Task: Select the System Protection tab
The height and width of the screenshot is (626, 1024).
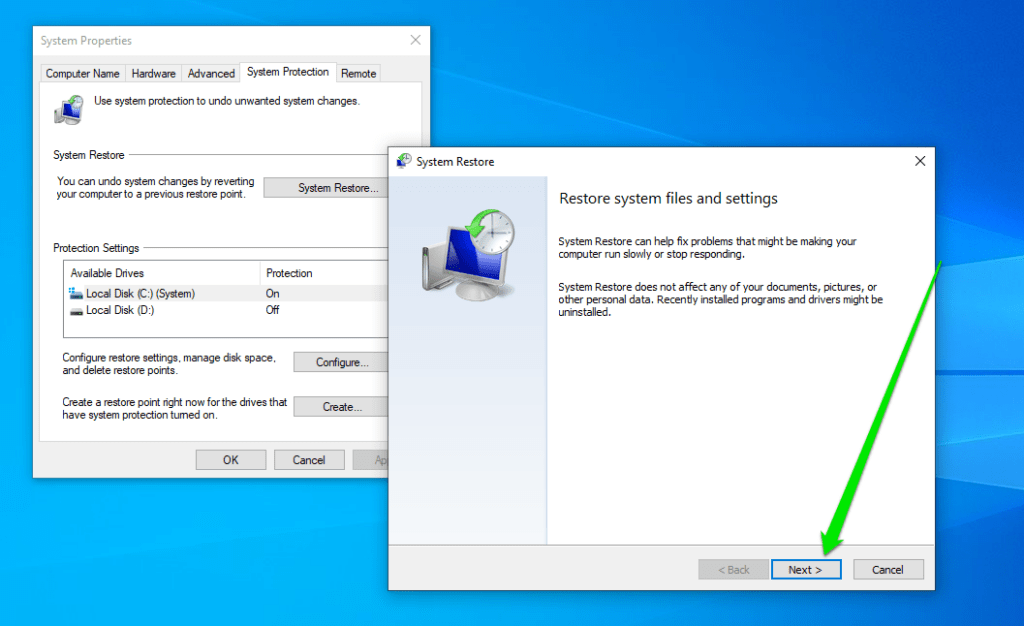Action: point(287,71)
